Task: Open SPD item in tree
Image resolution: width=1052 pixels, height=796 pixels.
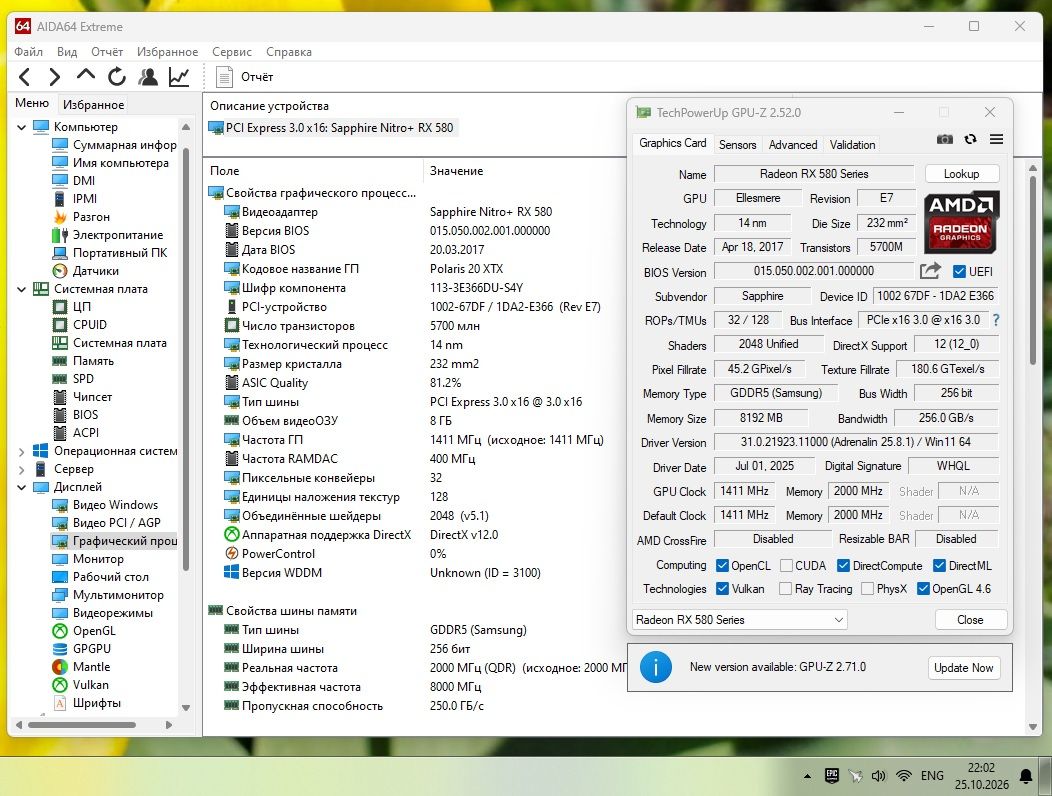Action: (83, 379)
